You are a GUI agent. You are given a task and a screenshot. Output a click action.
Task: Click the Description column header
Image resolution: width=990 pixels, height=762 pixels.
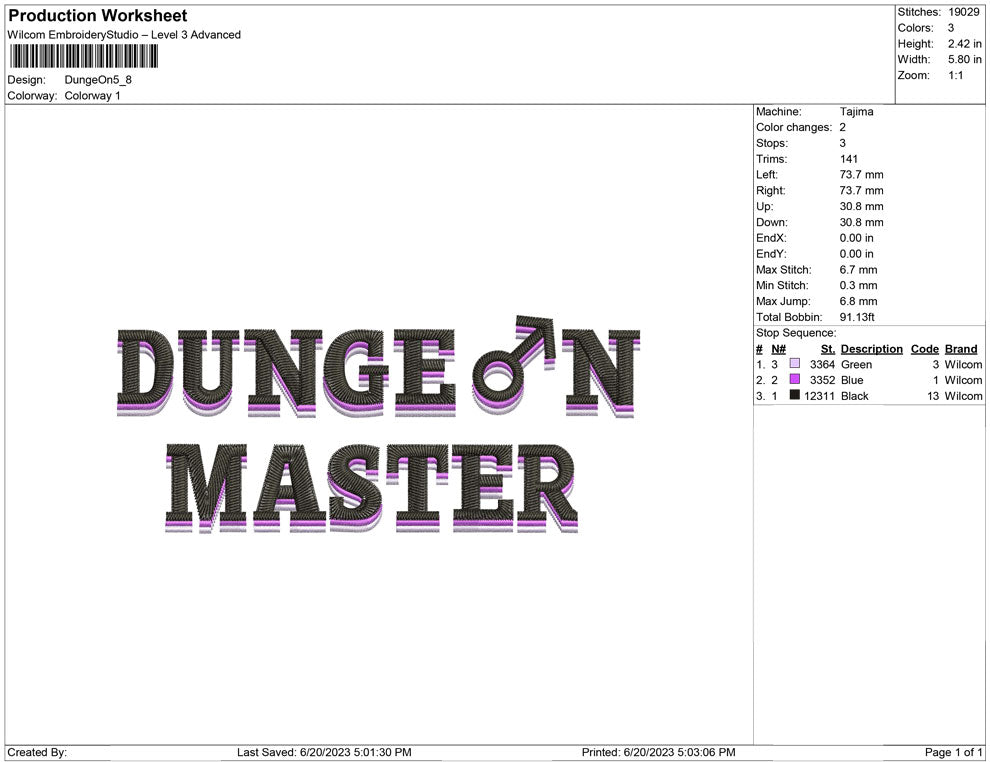(871, 348)
